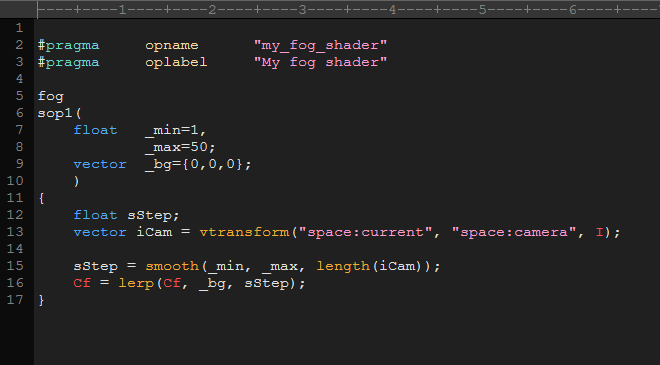Click the ruler mark 5 at top
660x365 pixels.
click(x=482, y=10)
